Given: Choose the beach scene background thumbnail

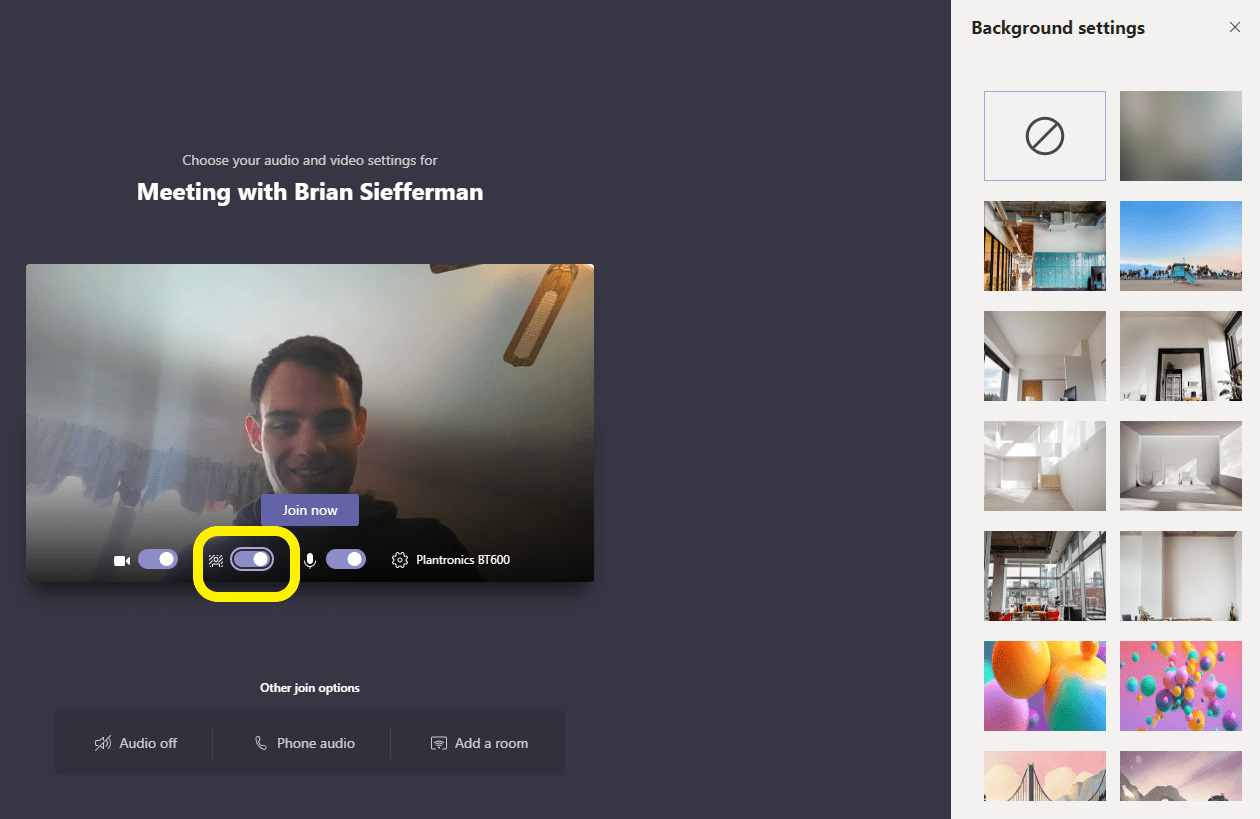Looking at the screenshot, I should coord(1180,245).
